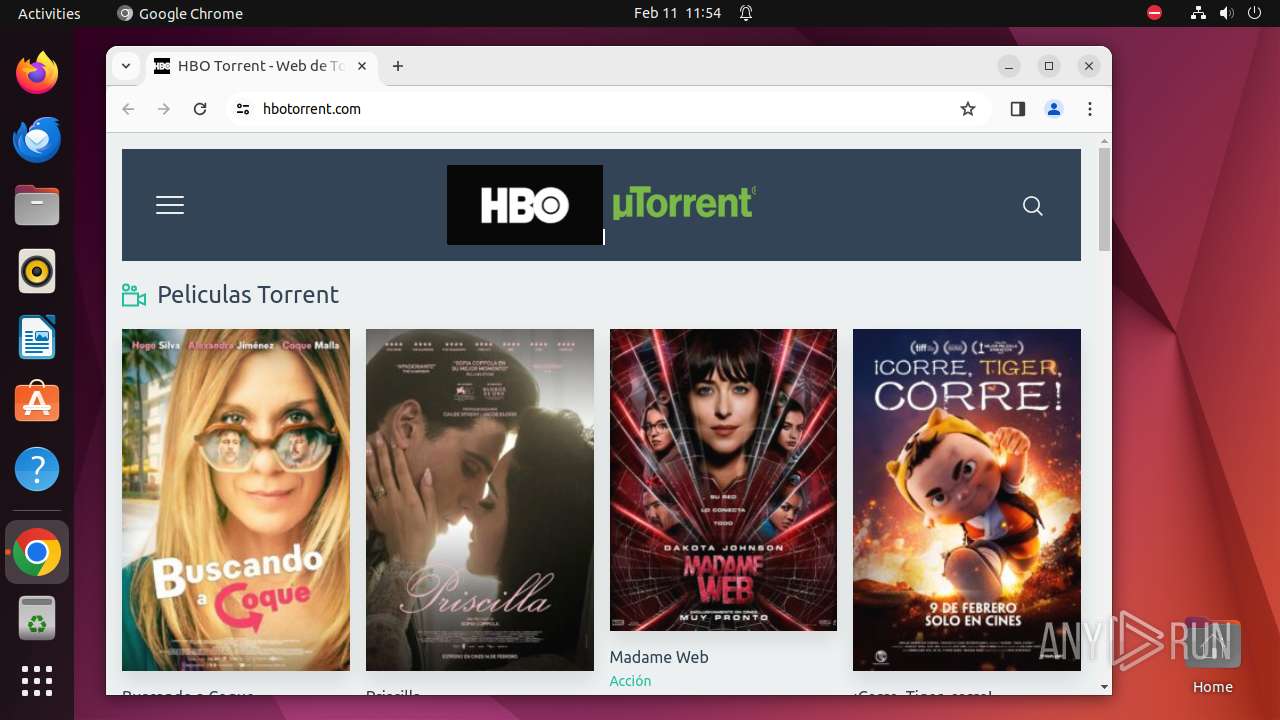Open Madame Web movie poster
This screenshot has width=1280, height=720.
tap(723, 480)
